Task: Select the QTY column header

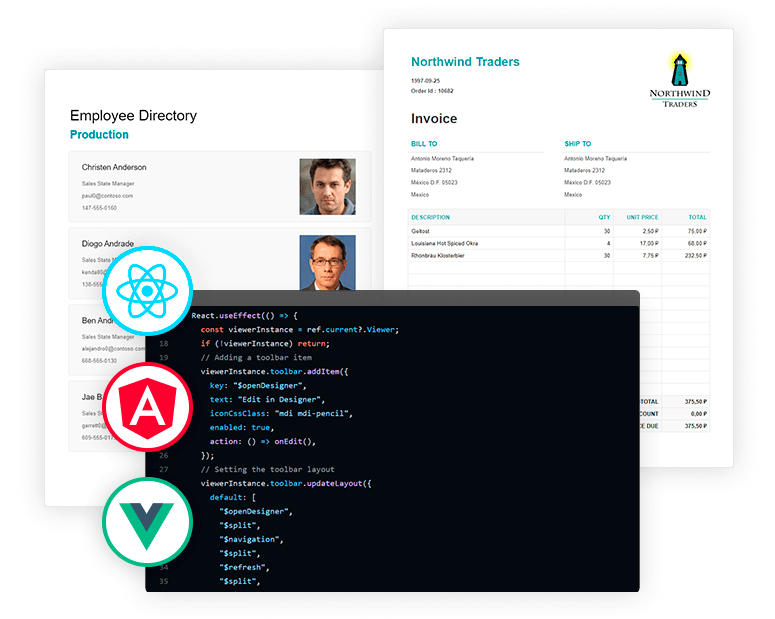Action: (x=604, y=217)
